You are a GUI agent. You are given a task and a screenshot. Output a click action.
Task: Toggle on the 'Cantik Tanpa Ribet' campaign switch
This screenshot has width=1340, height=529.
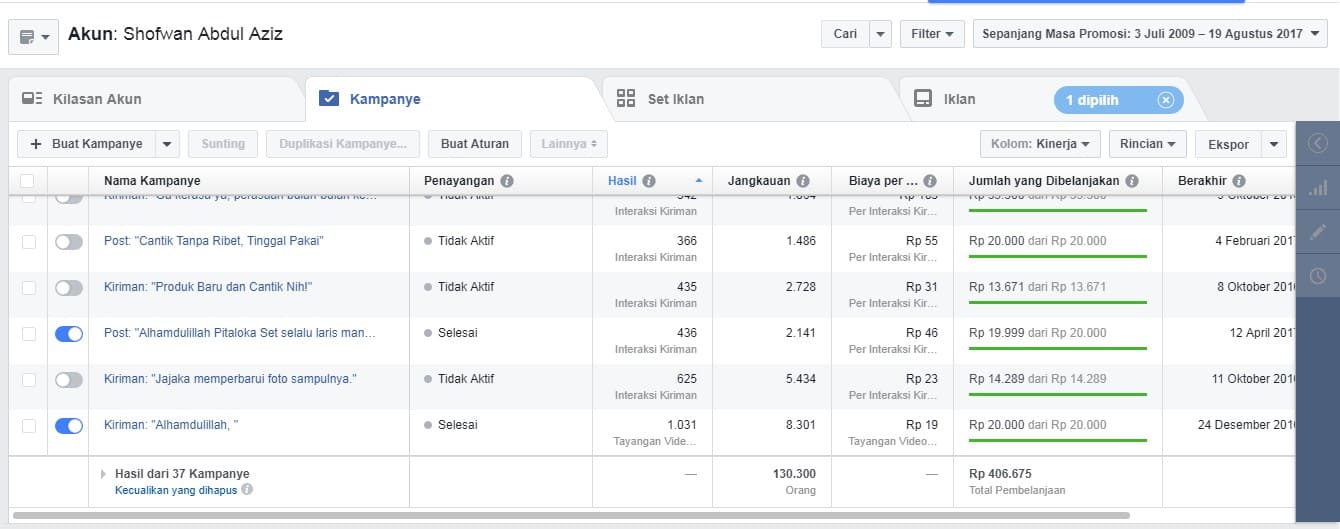point(69,242)
